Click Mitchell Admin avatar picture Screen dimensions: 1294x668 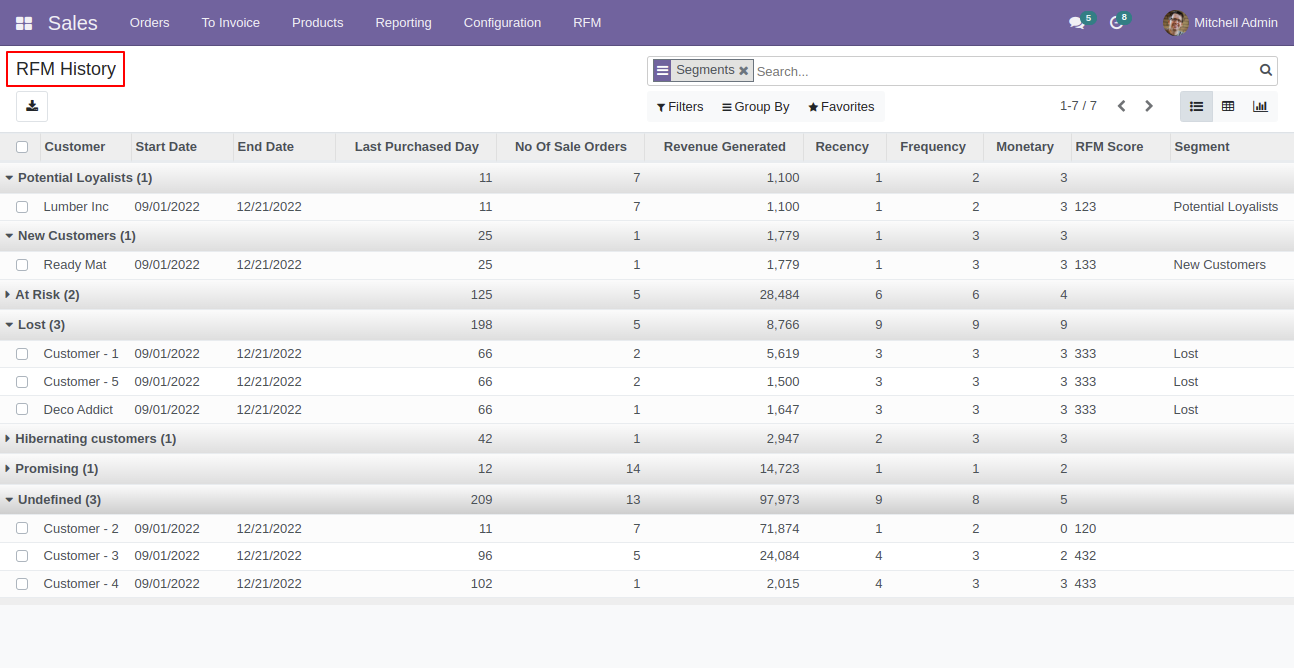tap(1176, 23)
